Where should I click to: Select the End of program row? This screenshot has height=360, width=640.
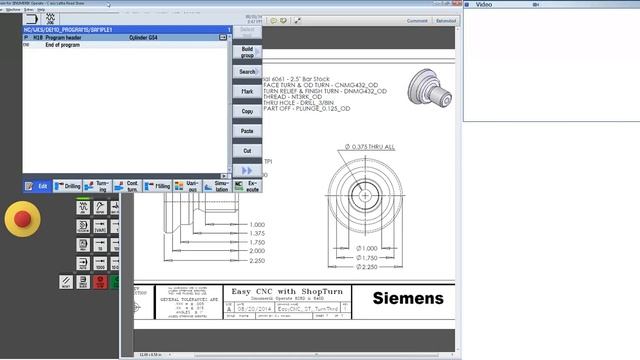pos(125,45)
